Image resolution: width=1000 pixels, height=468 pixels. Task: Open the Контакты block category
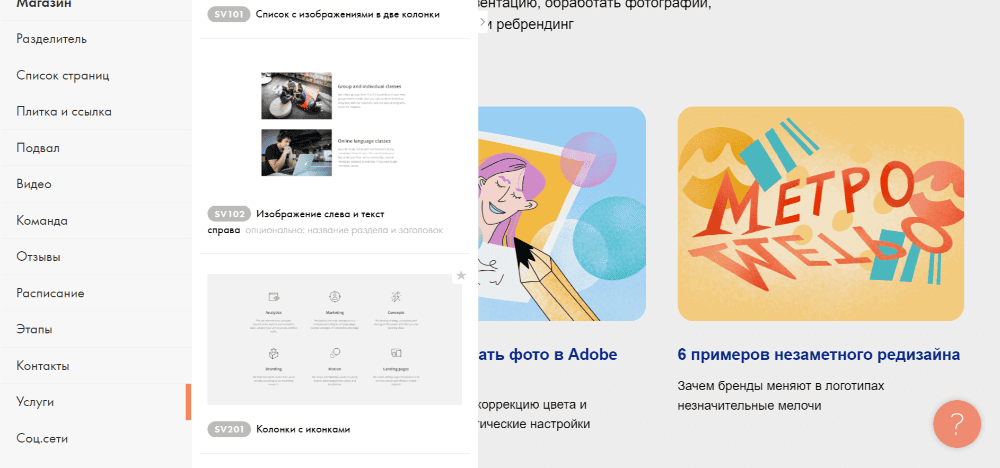[x=96, y=366]
